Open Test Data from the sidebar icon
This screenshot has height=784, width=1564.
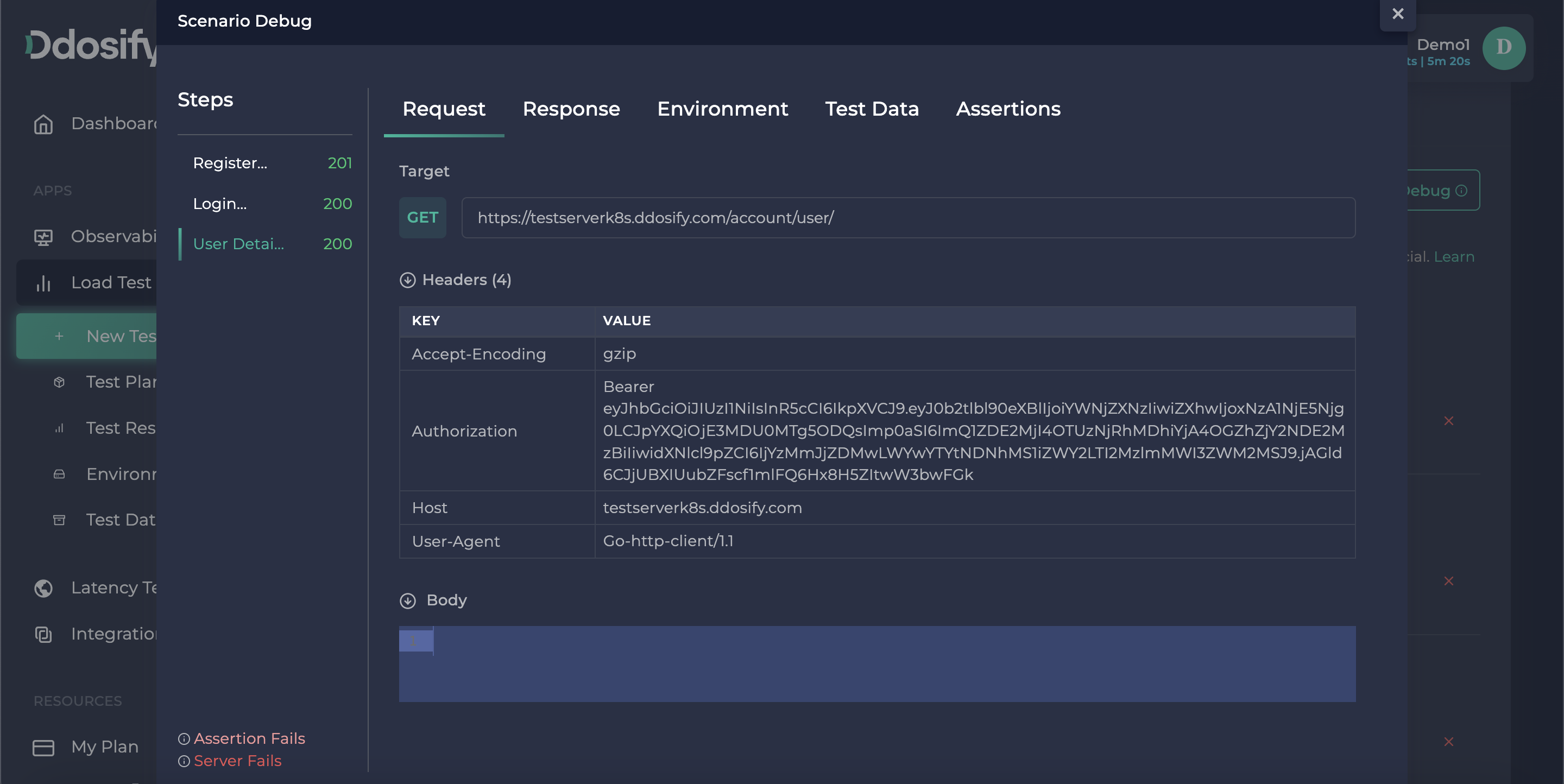(x=59, y=520)
